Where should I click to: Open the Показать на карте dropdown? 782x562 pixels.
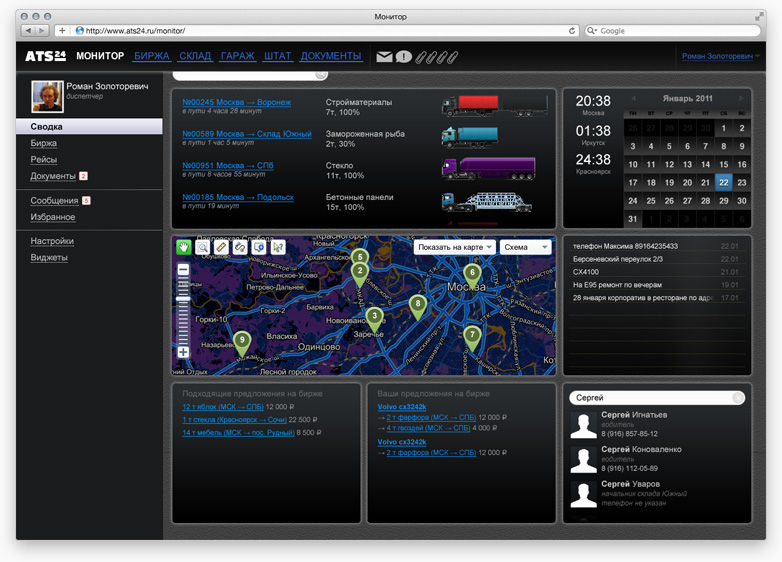[x=454, y=247]
